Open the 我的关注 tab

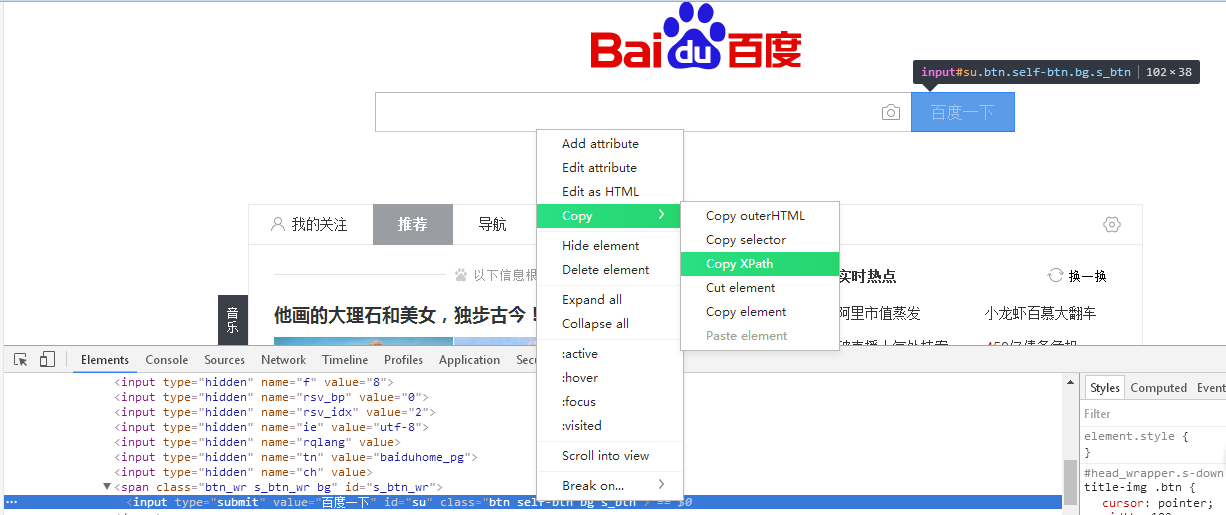(x=309, y=225)
